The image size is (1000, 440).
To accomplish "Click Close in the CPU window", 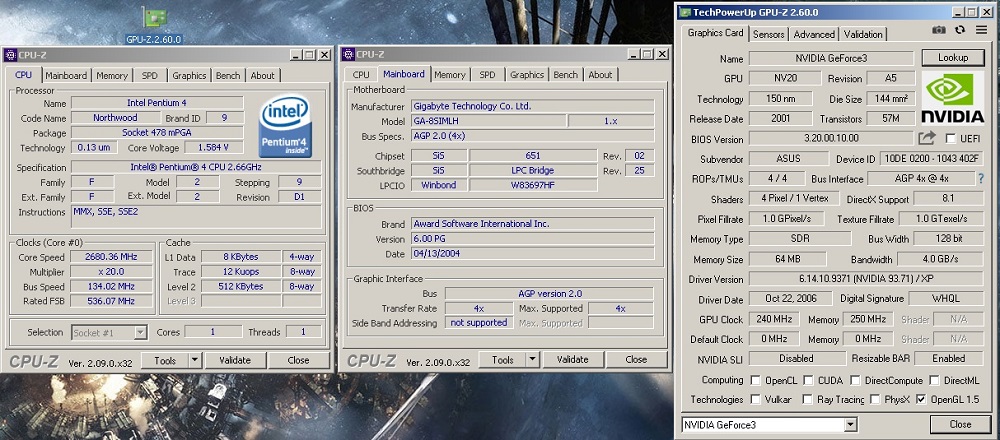I will tap(298, 360).
